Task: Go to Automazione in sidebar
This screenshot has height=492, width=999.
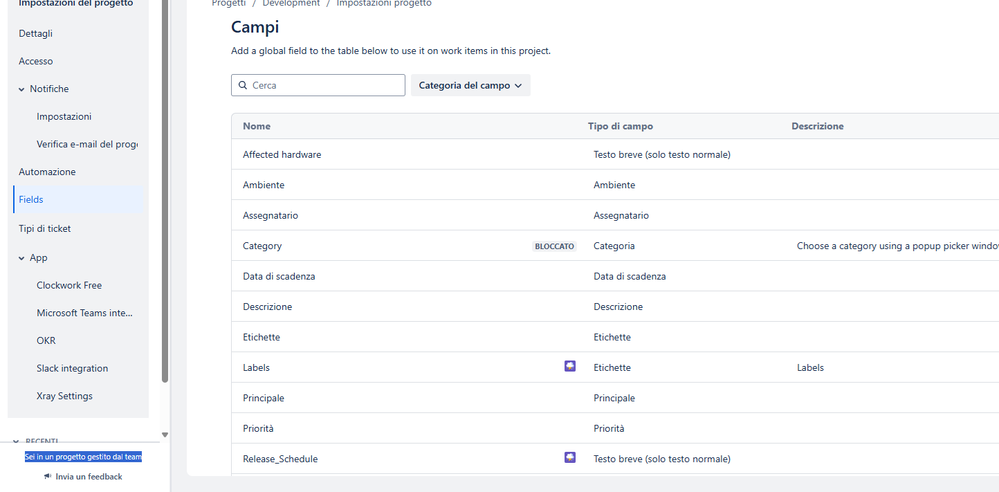Action: click(x=47, y=172)
